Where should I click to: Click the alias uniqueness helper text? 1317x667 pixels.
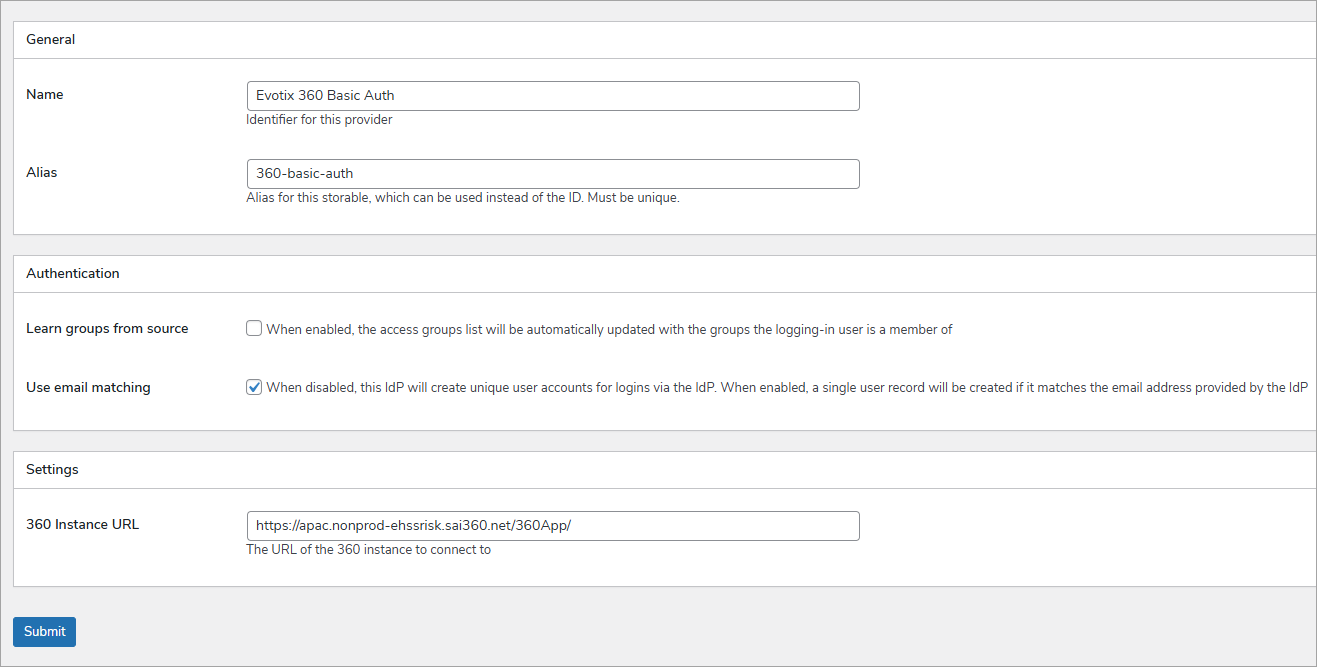(462, 197)
